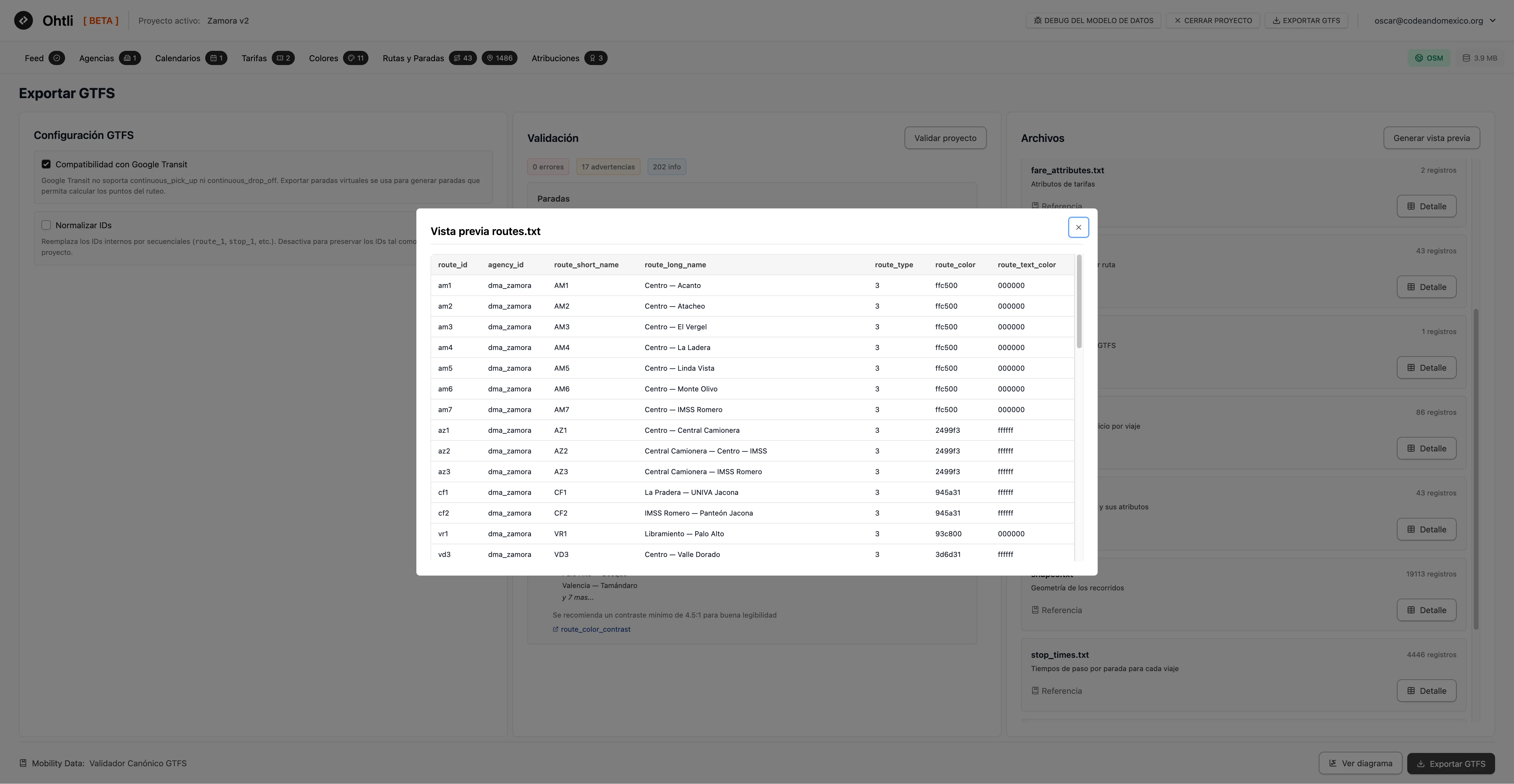The width and height of the screenshot is (1514, 784).
Task: Click the agency_id column header
Action: 505,265
